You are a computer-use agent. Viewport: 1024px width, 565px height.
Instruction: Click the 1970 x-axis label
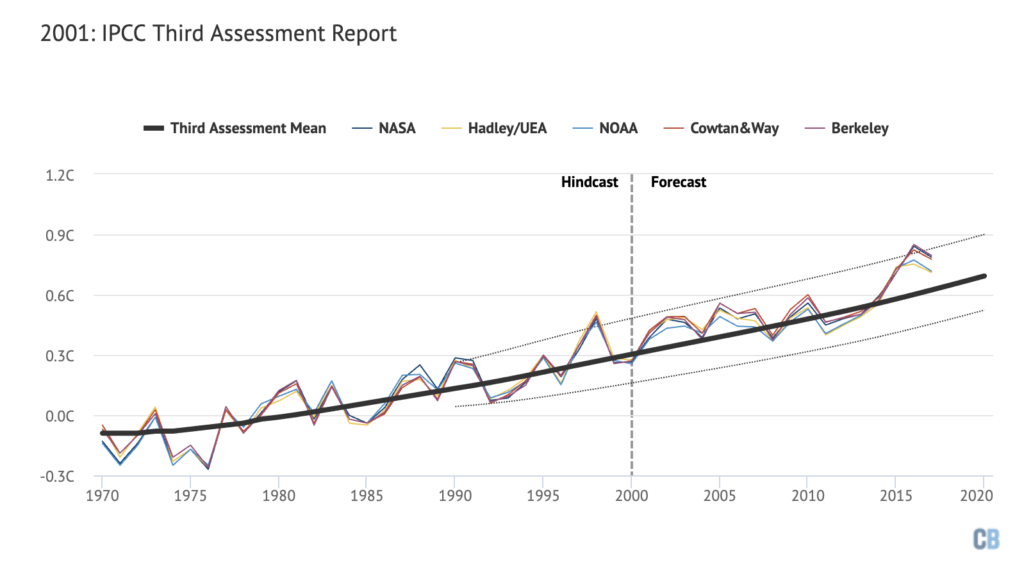(103, 496)
